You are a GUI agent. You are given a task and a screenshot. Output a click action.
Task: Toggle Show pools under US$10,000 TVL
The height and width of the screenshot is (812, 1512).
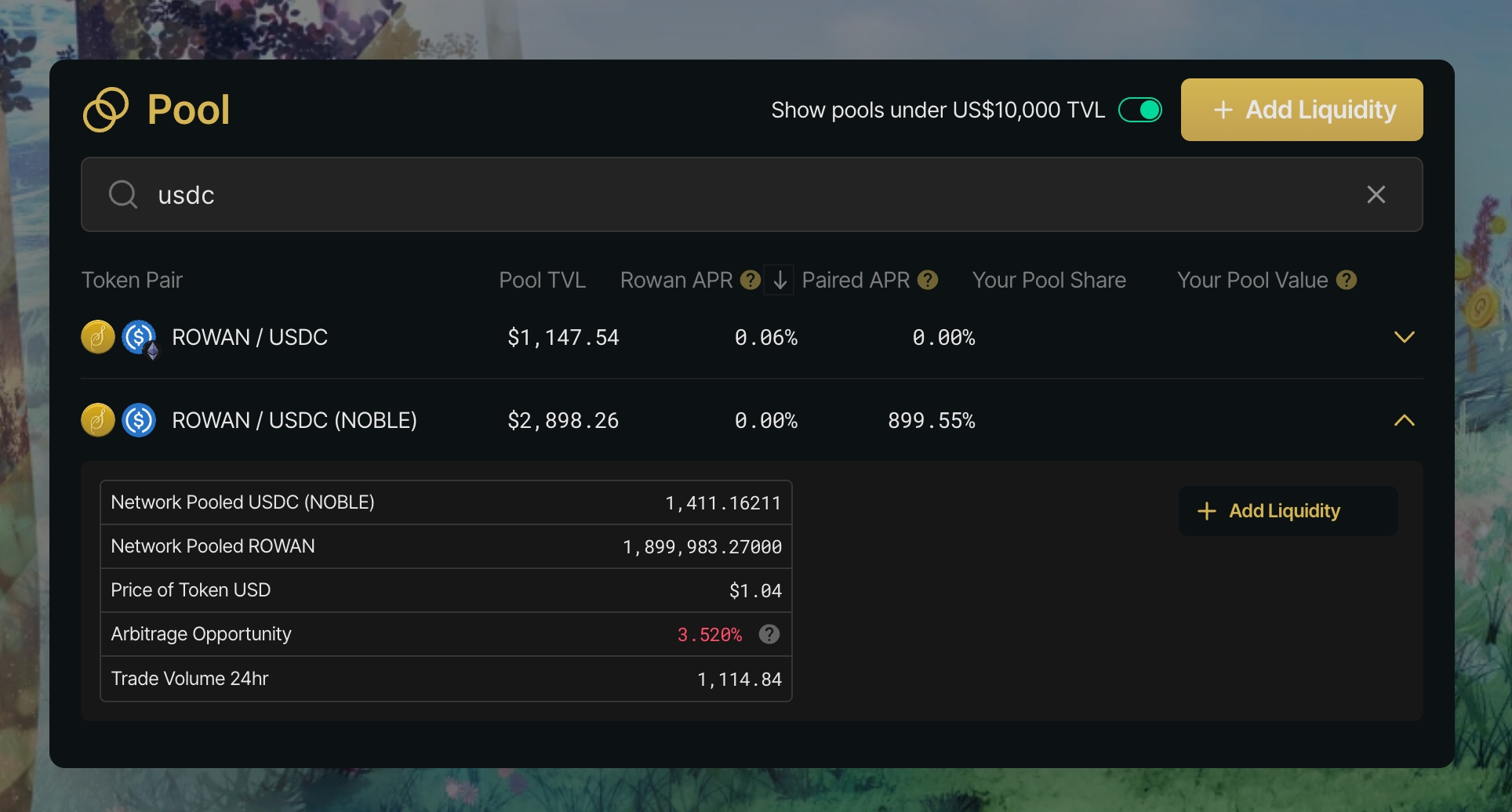1140,110
